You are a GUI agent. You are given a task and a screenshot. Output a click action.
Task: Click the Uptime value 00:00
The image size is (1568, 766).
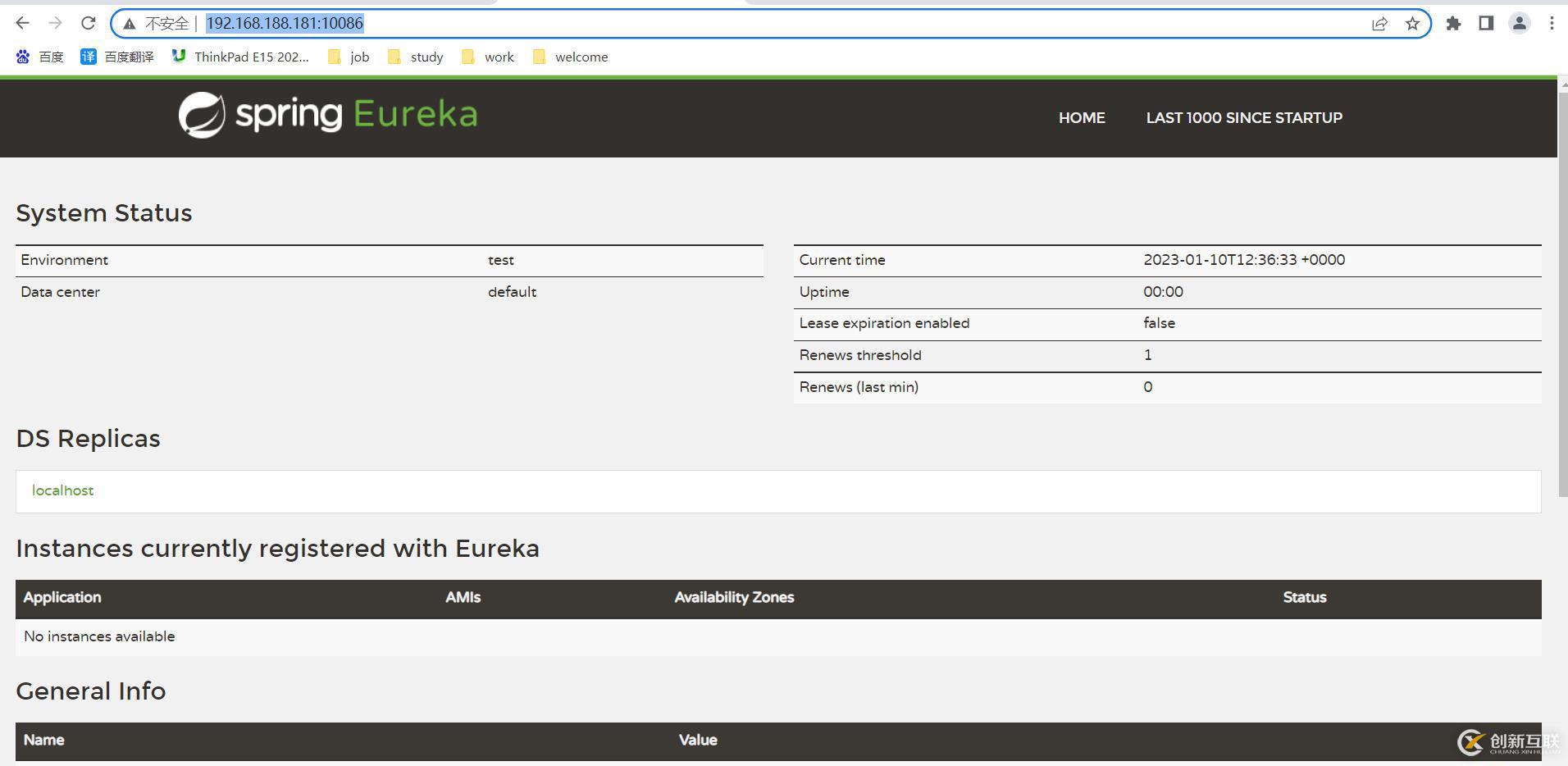tap(1163, 292)
